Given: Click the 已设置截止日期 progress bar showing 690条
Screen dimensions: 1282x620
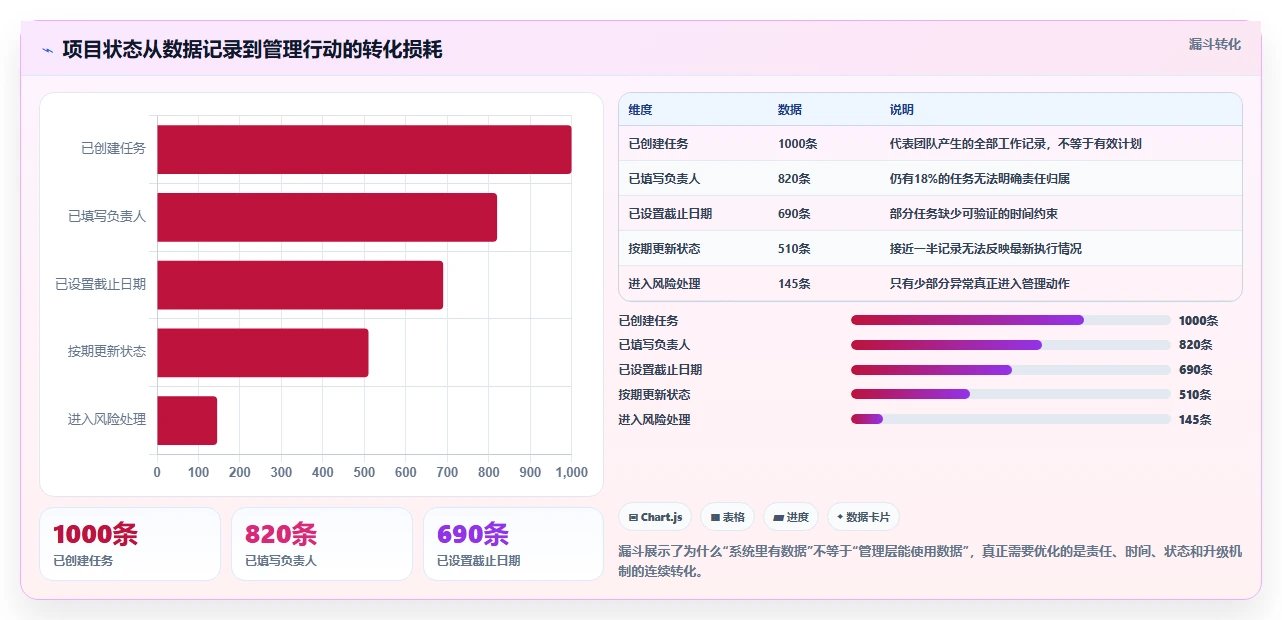Looking at the screenshot, I should [x=1010, y=370].
